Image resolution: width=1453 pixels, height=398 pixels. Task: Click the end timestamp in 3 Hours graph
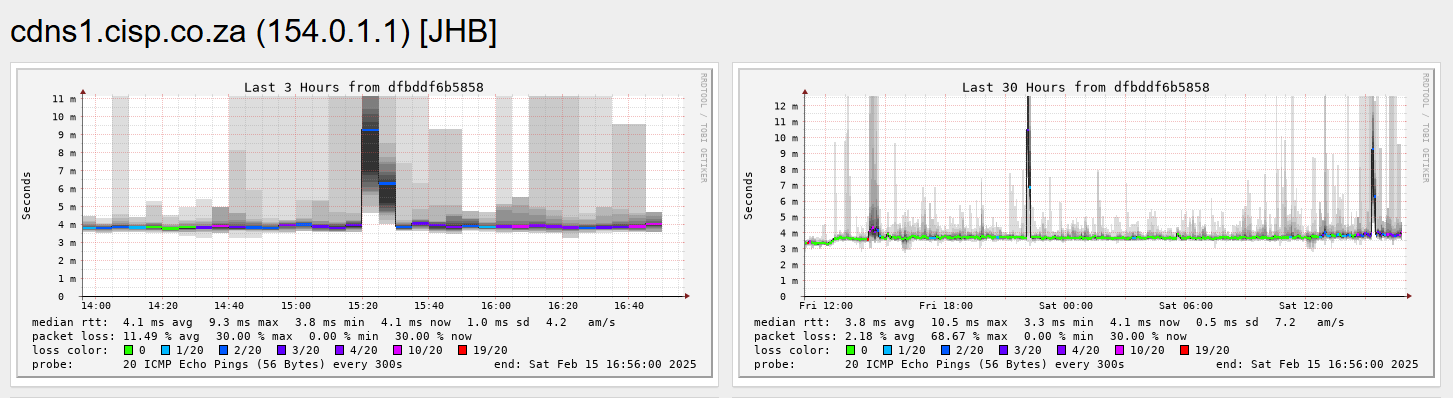coord(595,364)
